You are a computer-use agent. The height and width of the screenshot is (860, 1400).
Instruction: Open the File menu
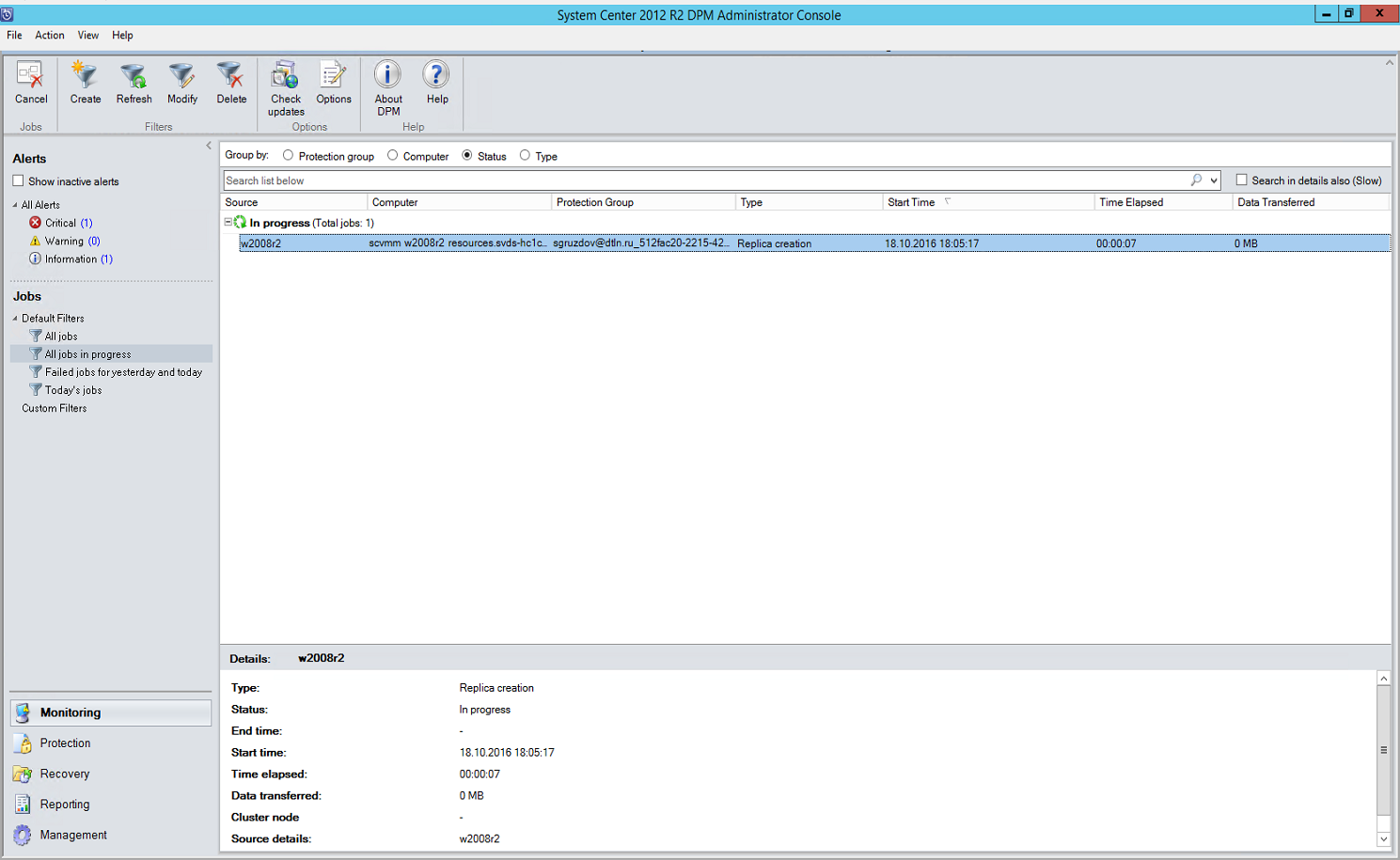pyautogui.click(x=14, y=35)
